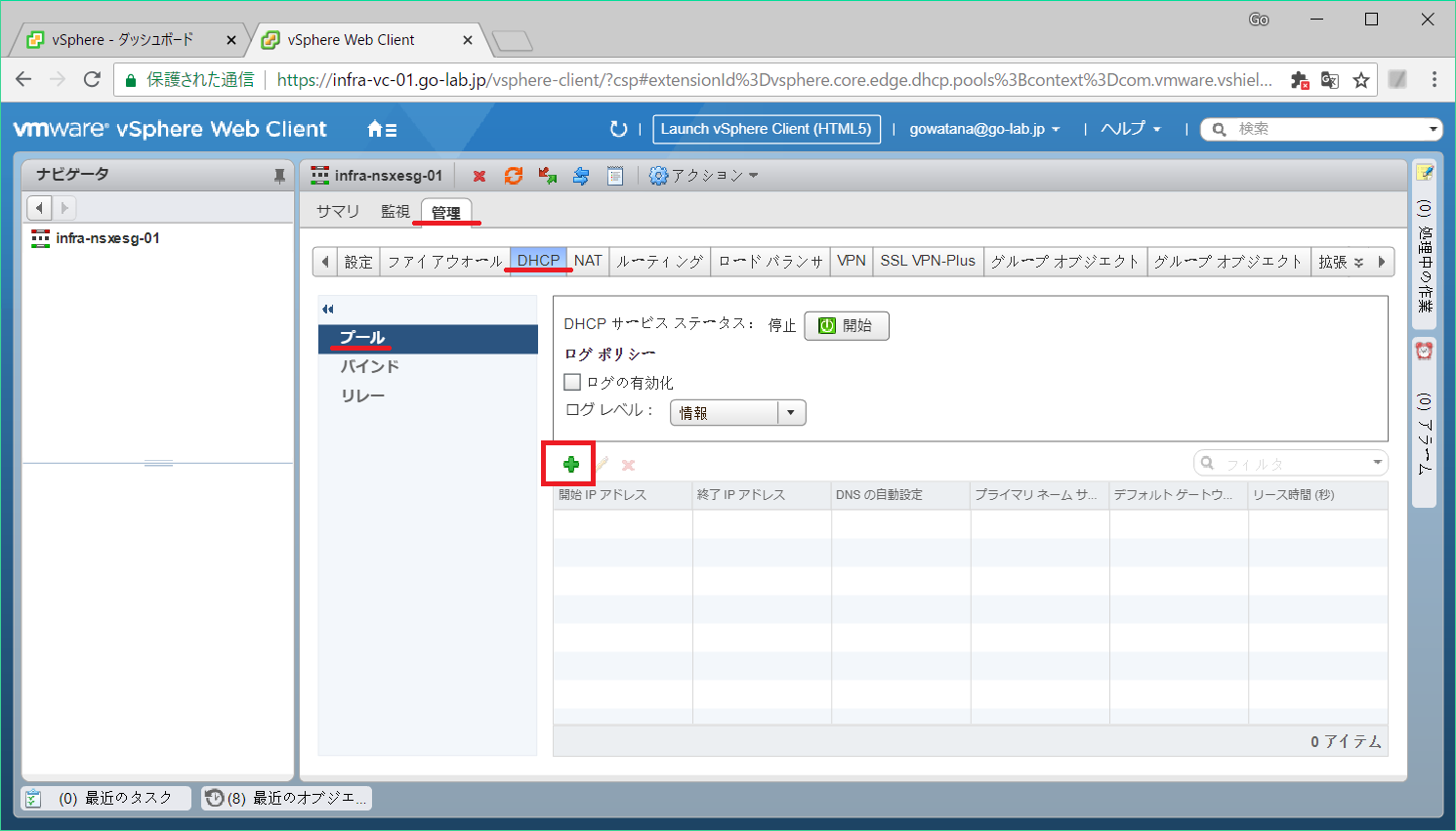Open the work-in-progress notes icon on the right sidebar
The image size is (1456, 831).
(x=1425, y=173)
